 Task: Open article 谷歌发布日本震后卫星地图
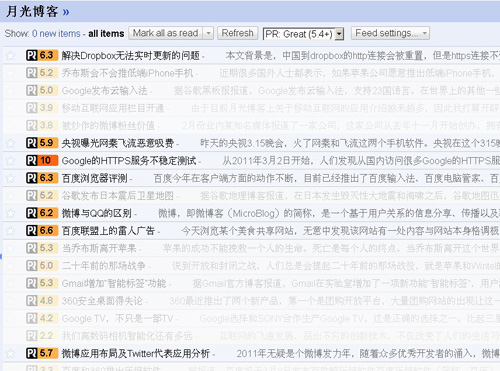(x=118, y=196)
